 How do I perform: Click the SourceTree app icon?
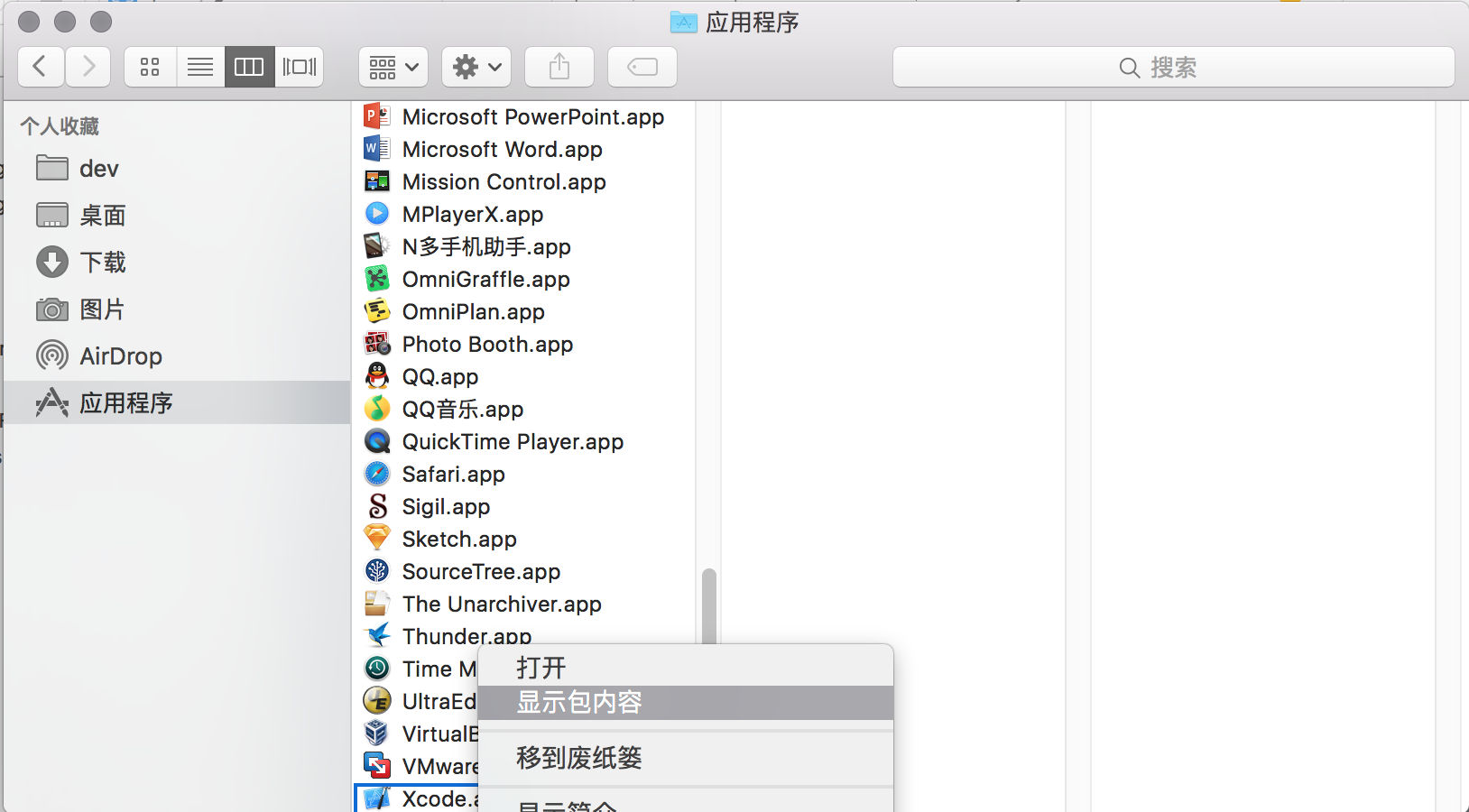pyautogui.click(x=376, y=571)
